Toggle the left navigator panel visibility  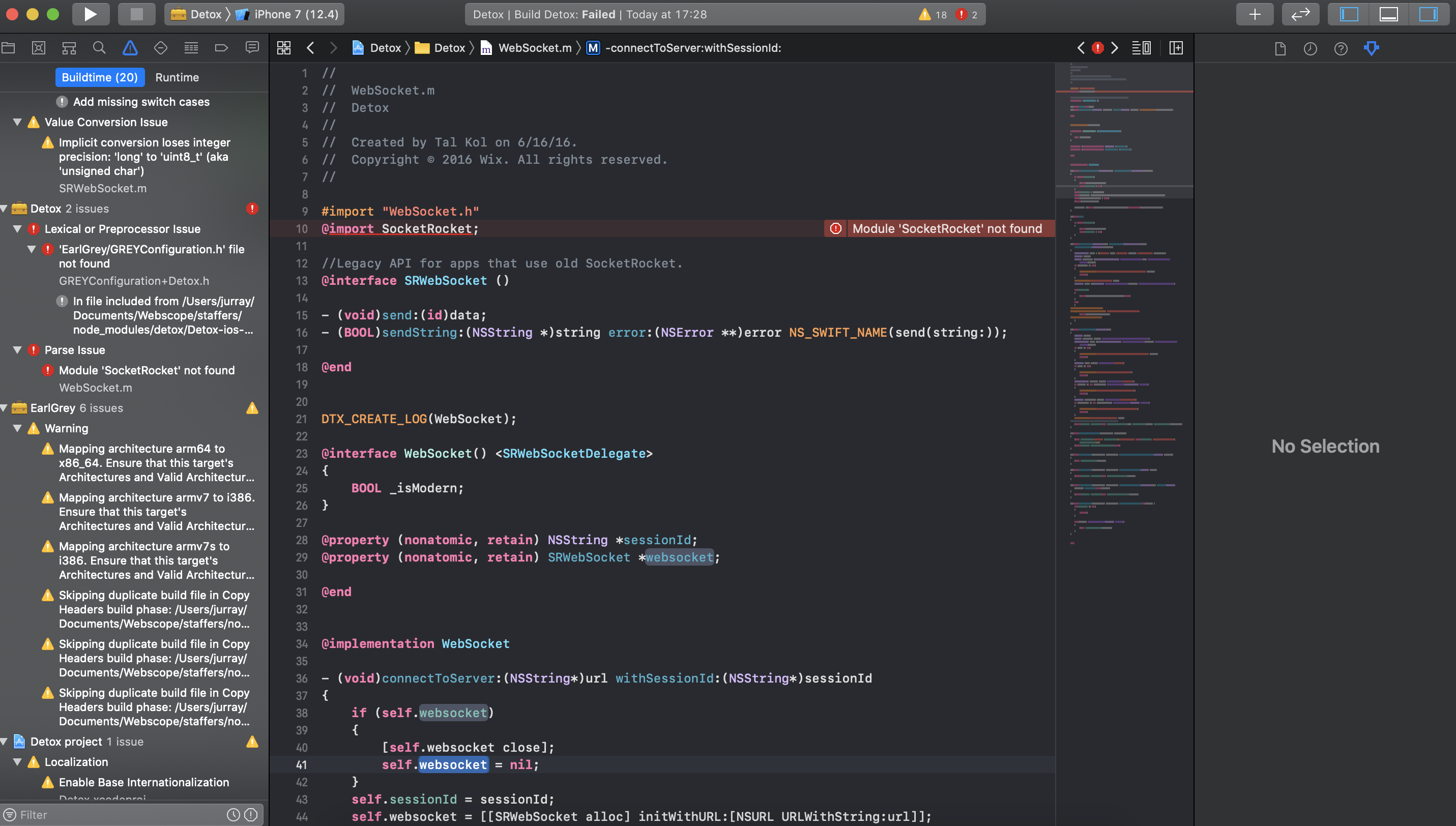pyautogui.click(x=1349, y=14)
